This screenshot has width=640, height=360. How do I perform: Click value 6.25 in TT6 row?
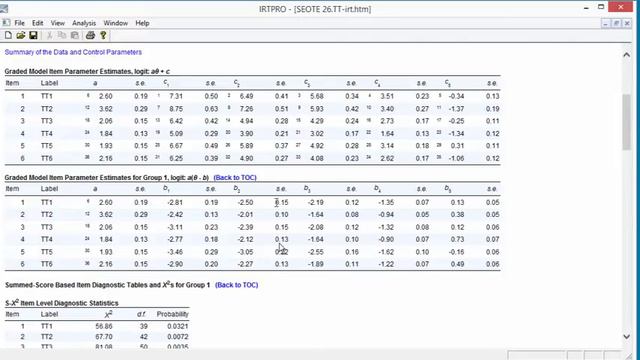tap(176, 158)
